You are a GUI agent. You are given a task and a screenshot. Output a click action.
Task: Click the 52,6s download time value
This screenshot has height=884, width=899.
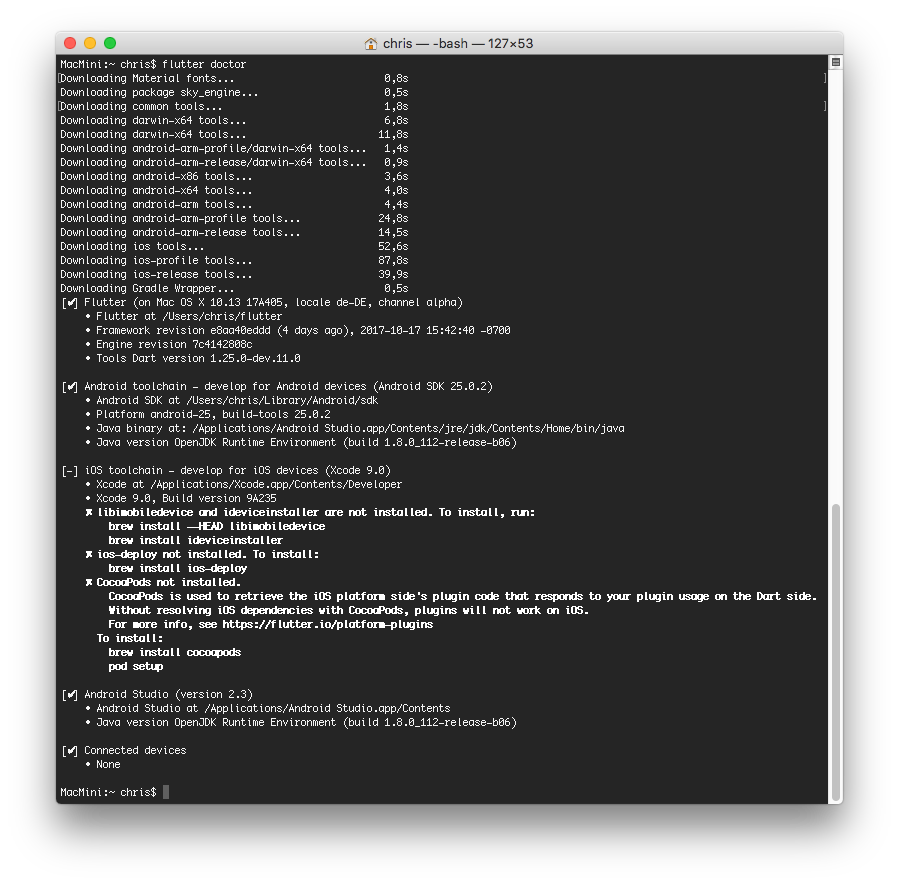coord(393,246)
